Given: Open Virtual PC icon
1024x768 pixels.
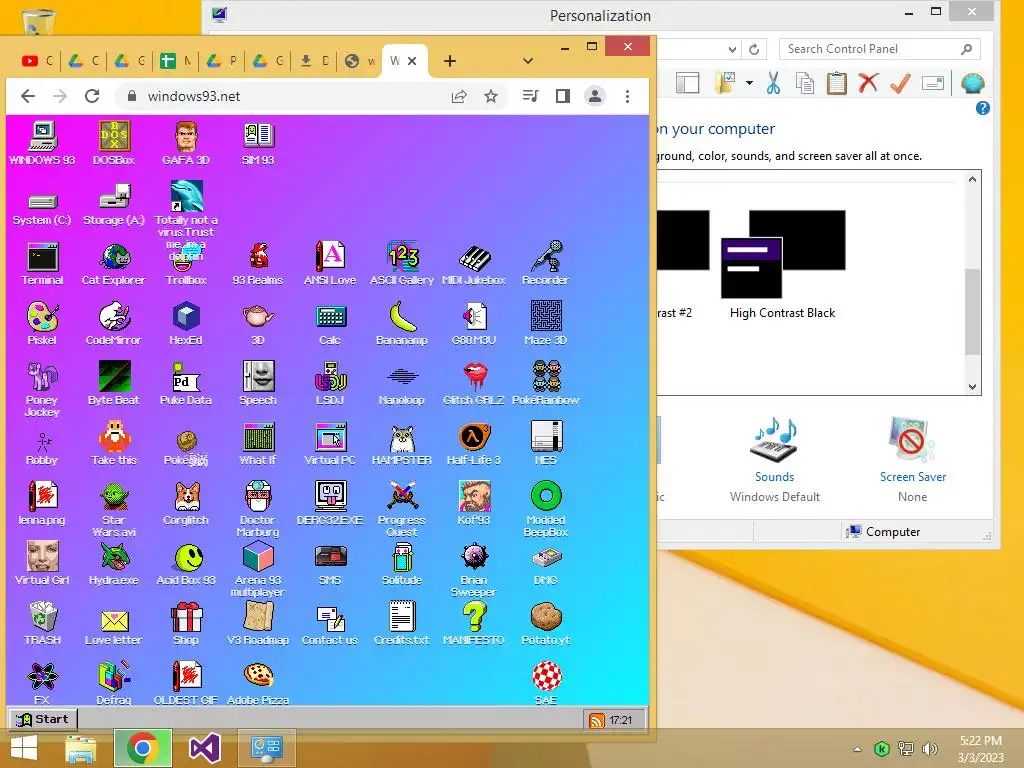Looking at the screenshot, I should click(330, 443).
